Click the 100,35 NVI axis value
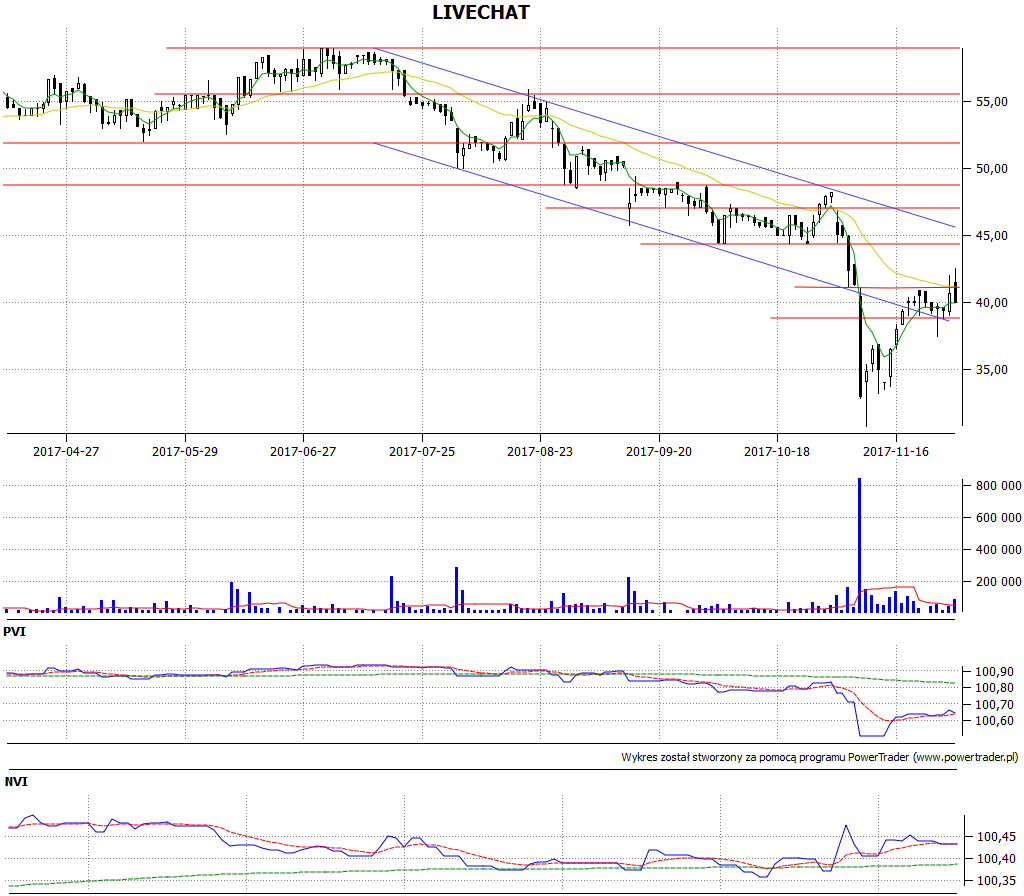This screenshot has height=896, width=1024. click(x=996, y=881)
